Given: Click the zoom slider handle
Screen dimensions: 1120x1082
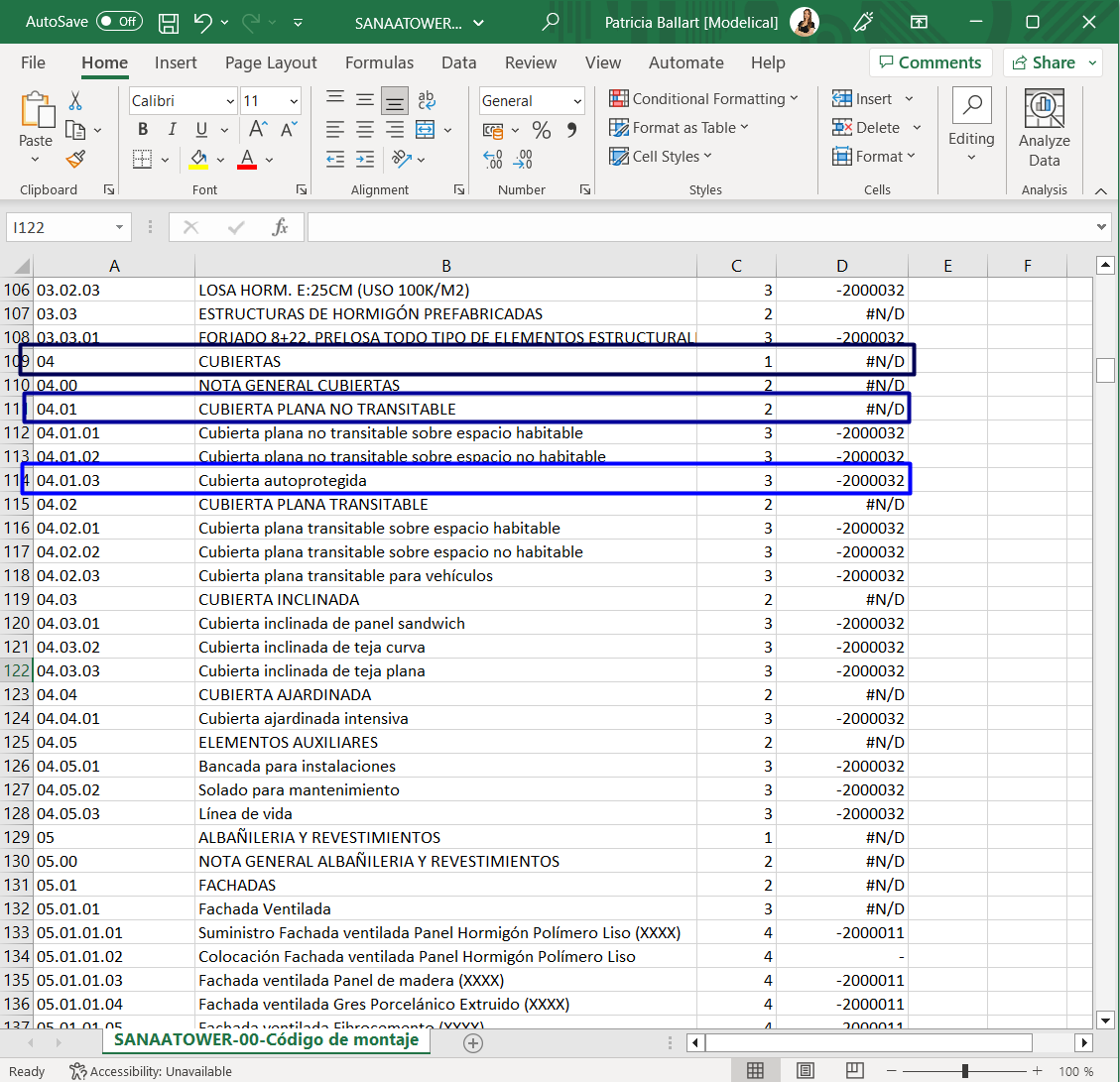Looking at the screenshot, I should [x=965, y=1070].
